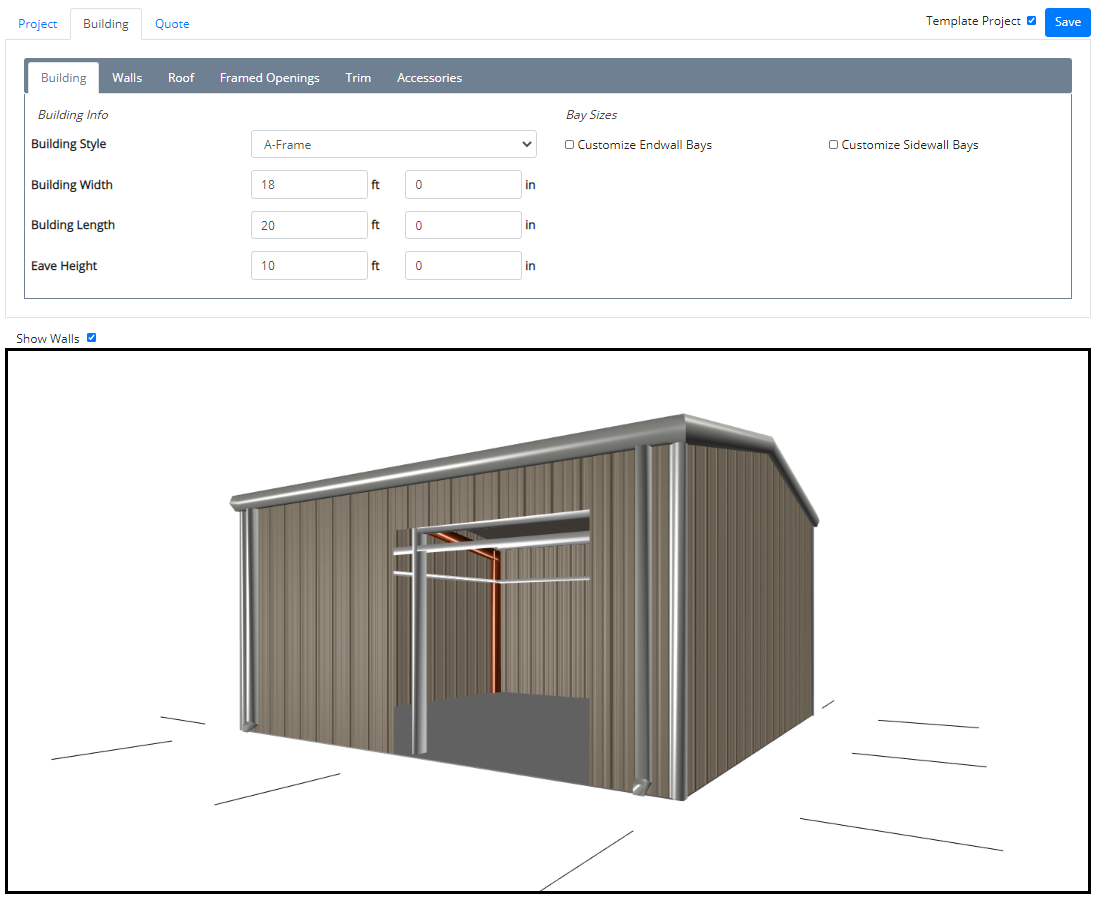
Task: Click the Save button
Action: (1067, 22)
